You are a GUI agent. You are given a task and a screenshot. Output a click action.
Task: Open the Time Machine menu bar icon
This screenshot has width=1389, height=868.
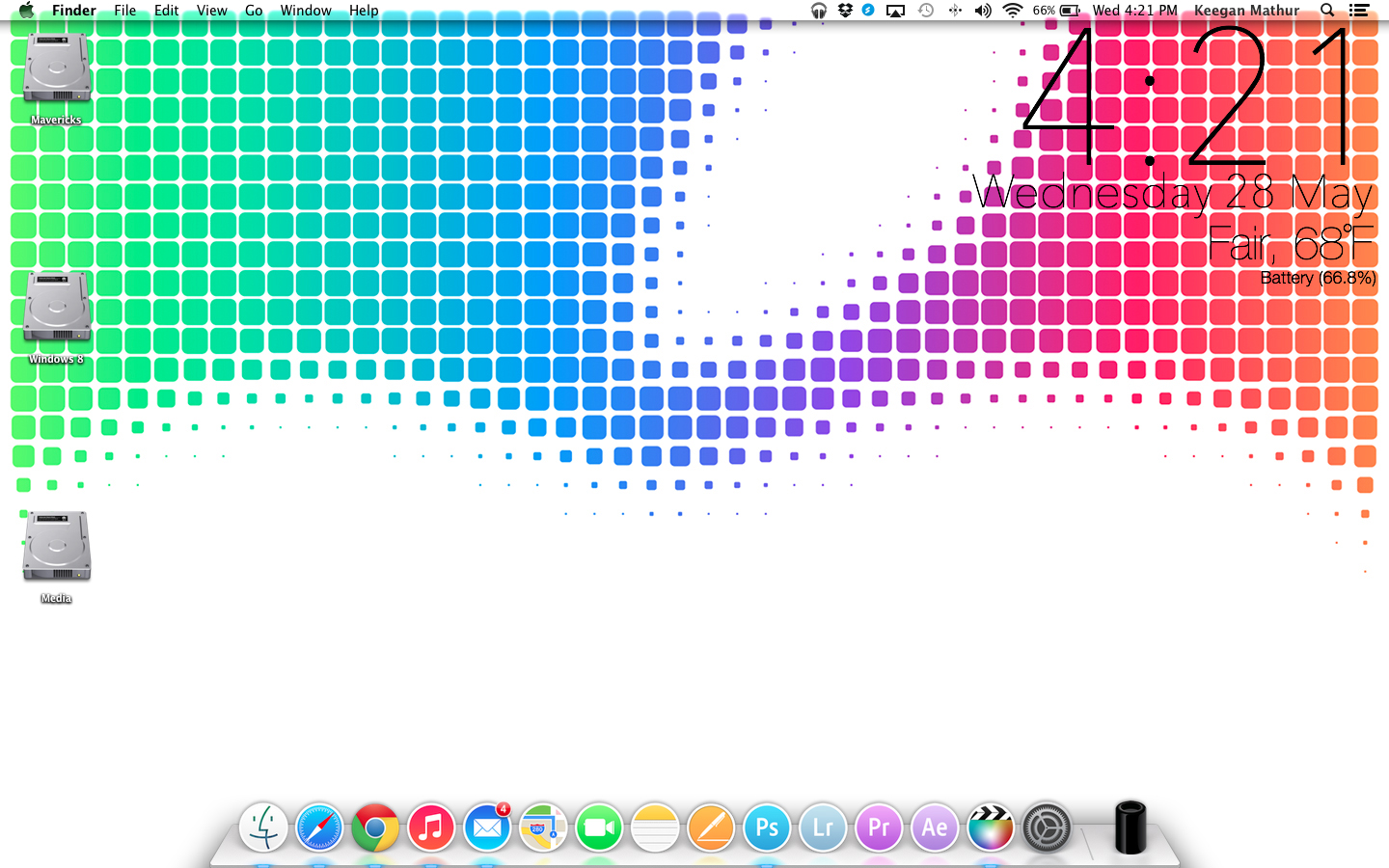click(x=926, y=11)
